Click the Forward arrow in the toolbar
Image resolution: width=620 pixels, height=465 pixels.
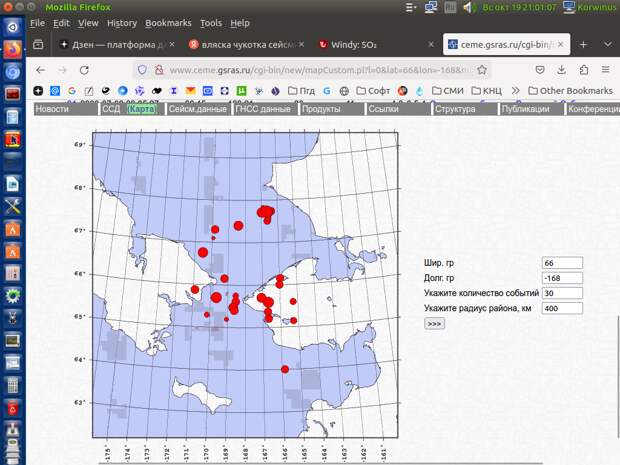click(62, 70)
